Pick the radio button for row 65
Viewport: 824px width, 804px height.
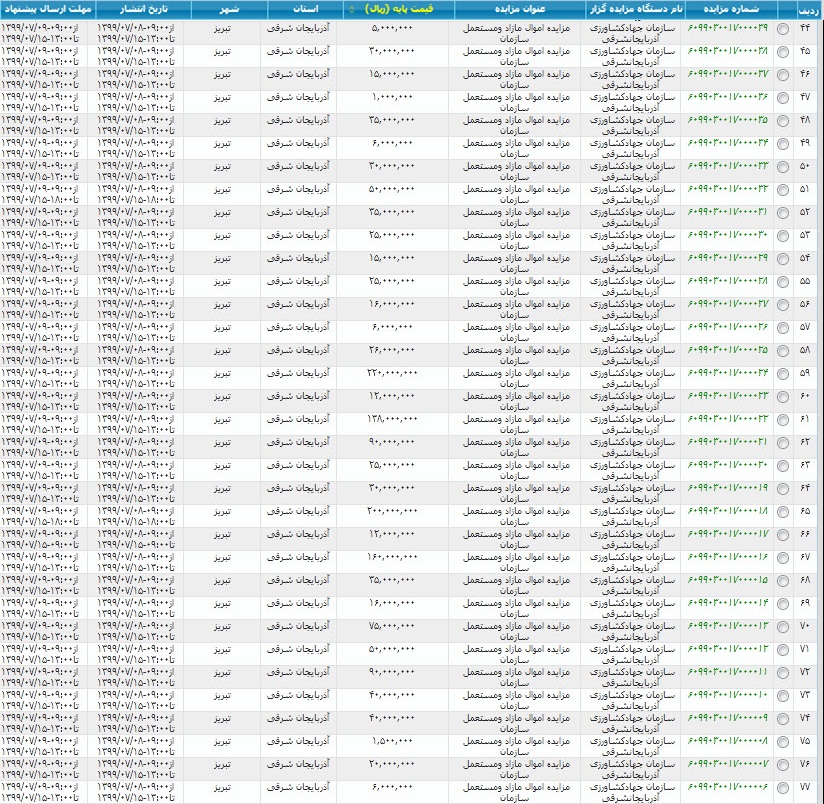(x=782, y=511)
